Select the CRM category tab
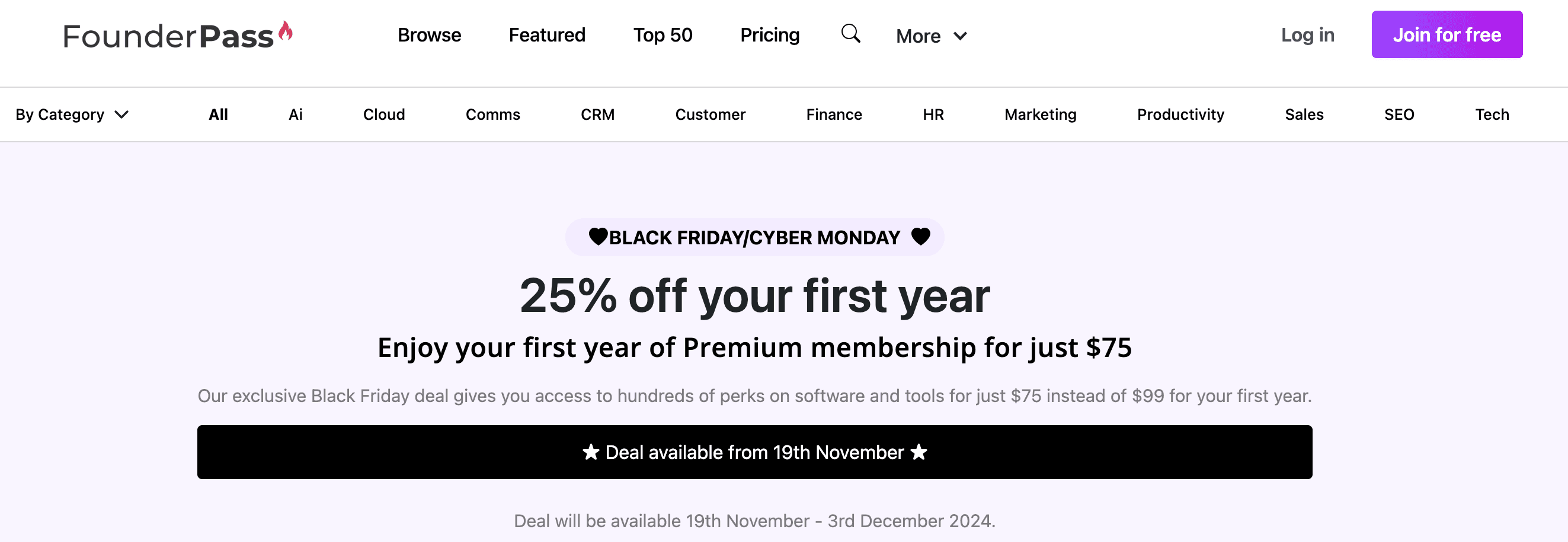Image resolution: width=1568 pixels, height=542 pixels. point(597,114)
